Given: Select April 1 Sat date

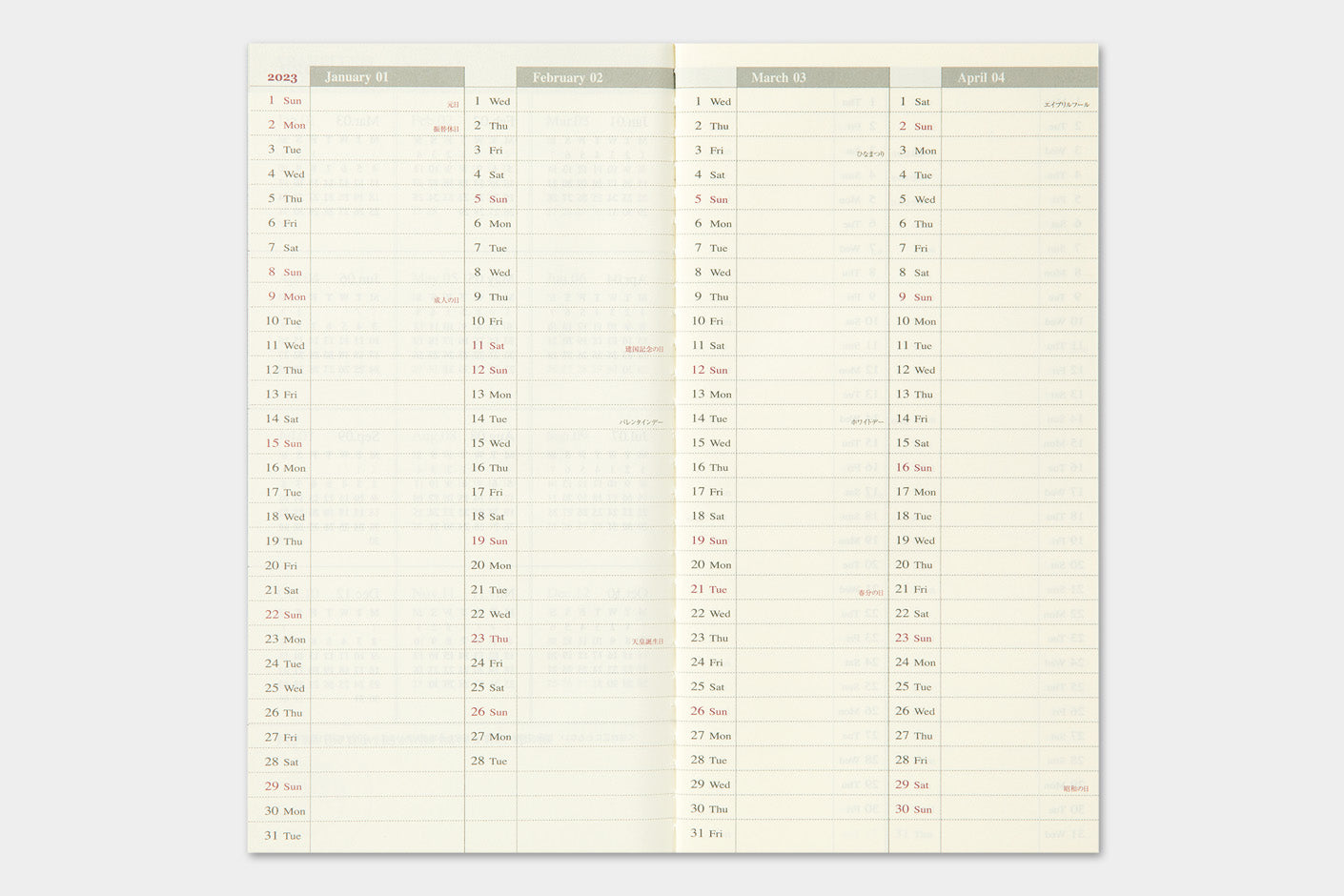Looking at the screenshot, I should point(913,101).
